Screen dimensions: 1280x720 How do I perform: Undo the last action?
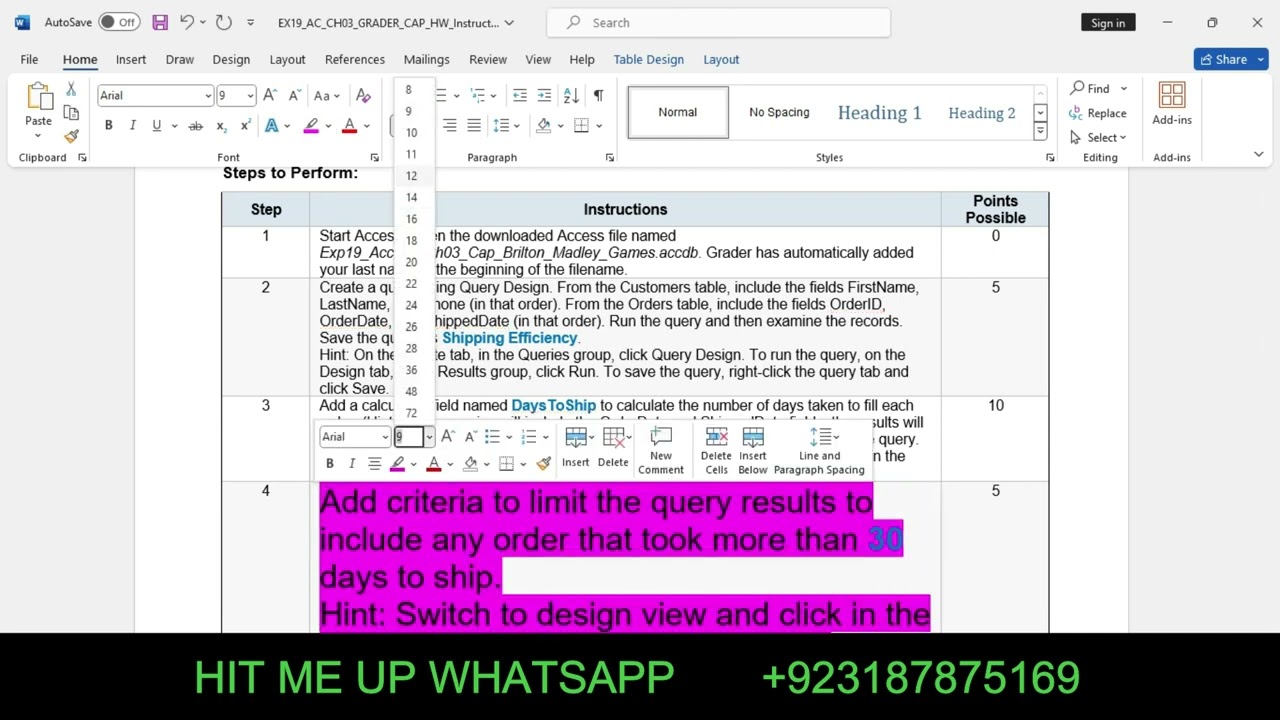tap(187, 22)
